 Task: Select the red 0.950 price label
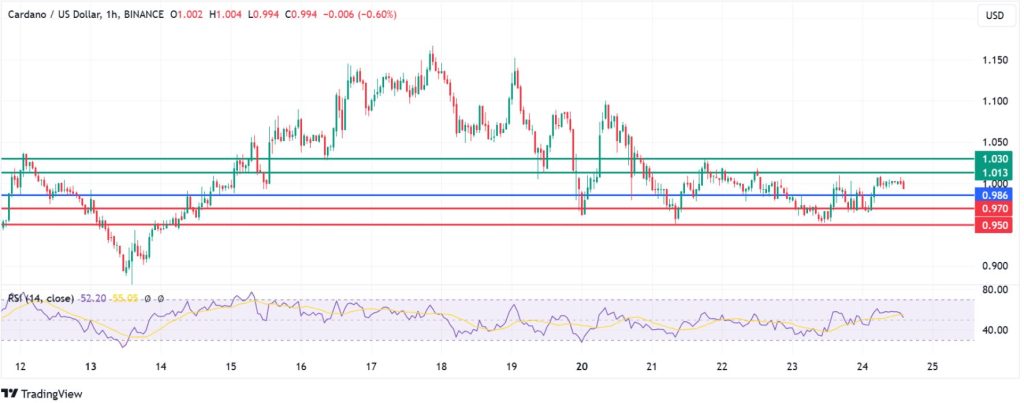pos(994,226)
